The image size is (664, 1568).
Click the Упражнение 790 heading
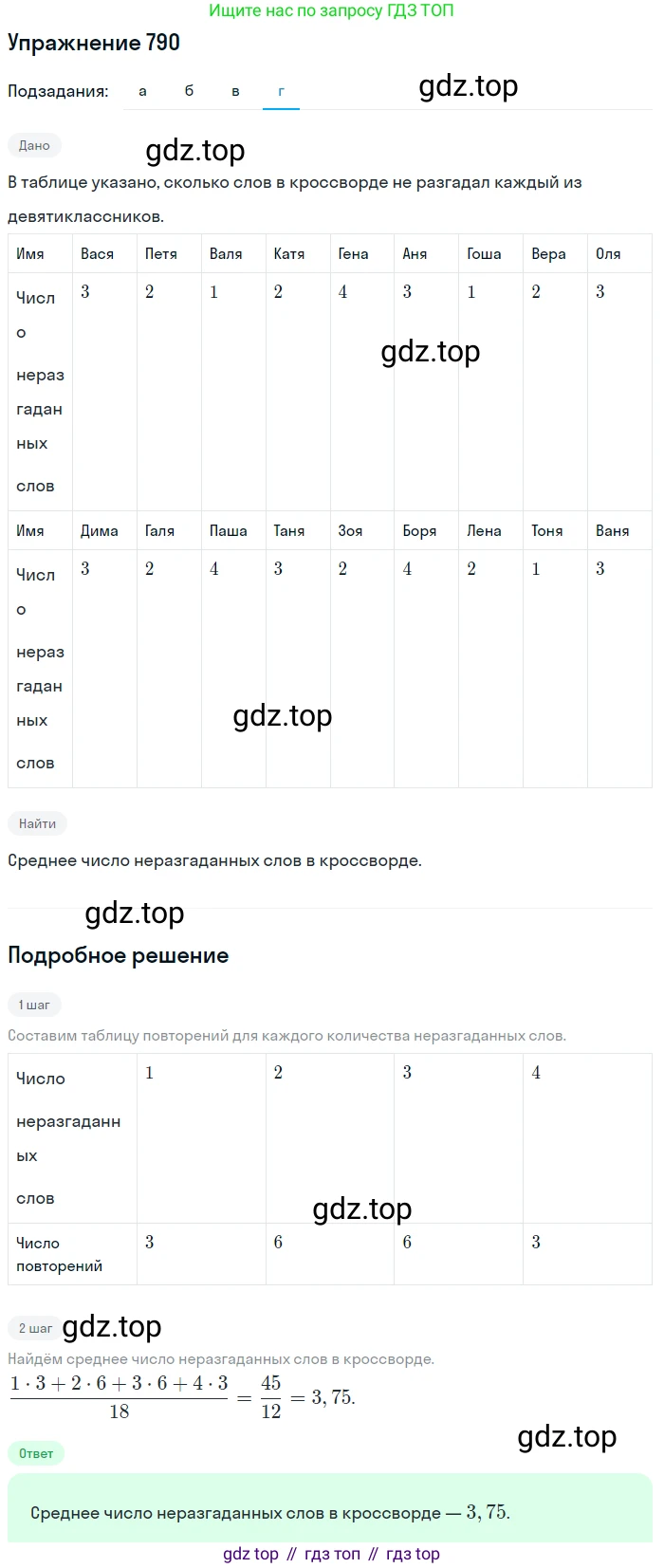[93, 43]
